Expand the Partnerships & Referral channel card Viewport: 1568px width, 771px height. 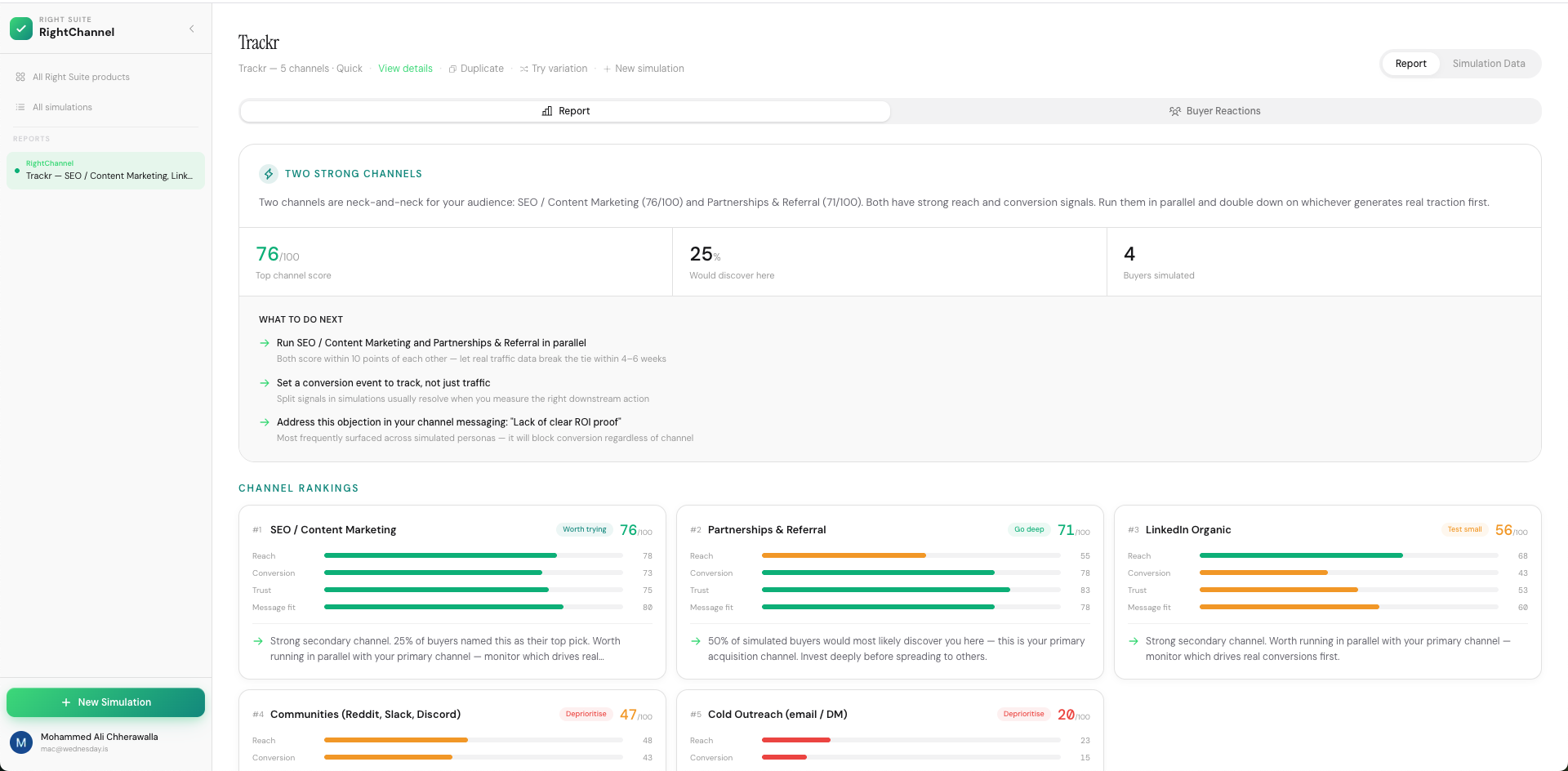(x=889, y=529)
